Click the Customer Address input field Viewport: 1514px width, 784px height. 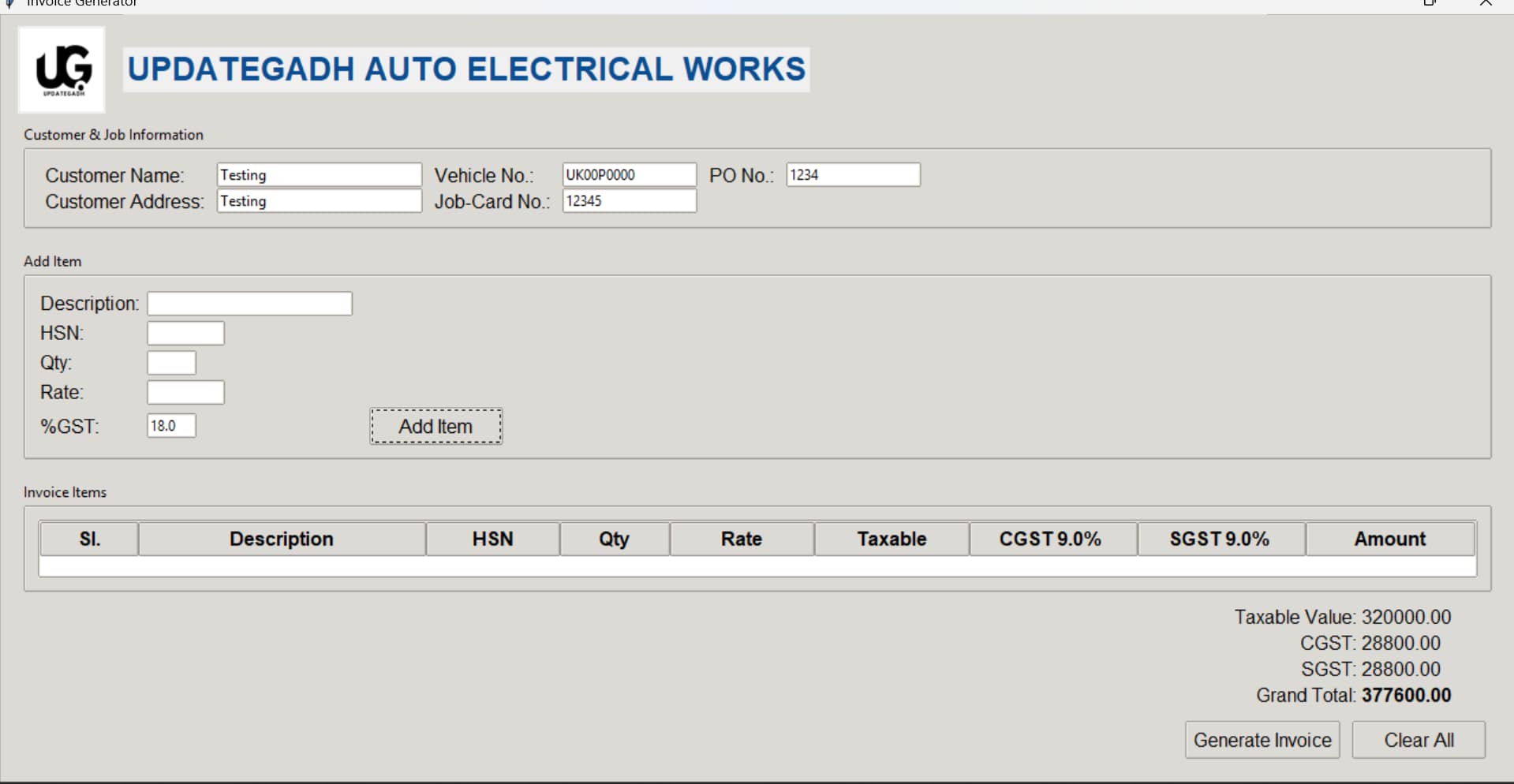click(319, 201)
